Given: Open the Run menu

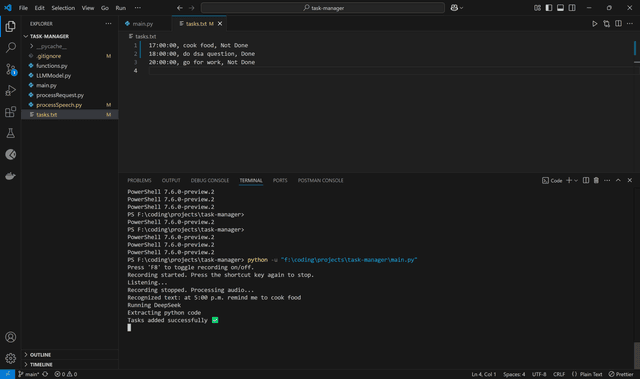Looking at the screenshot, I should 120,8.
